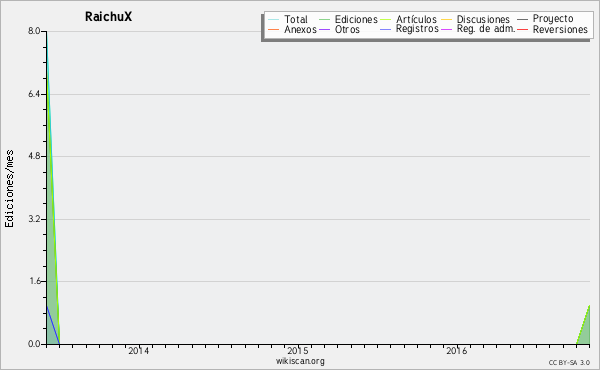Click the Ediciones/mes axis label
This screenshot has height=370, width=600.
[x=9, y=189]
